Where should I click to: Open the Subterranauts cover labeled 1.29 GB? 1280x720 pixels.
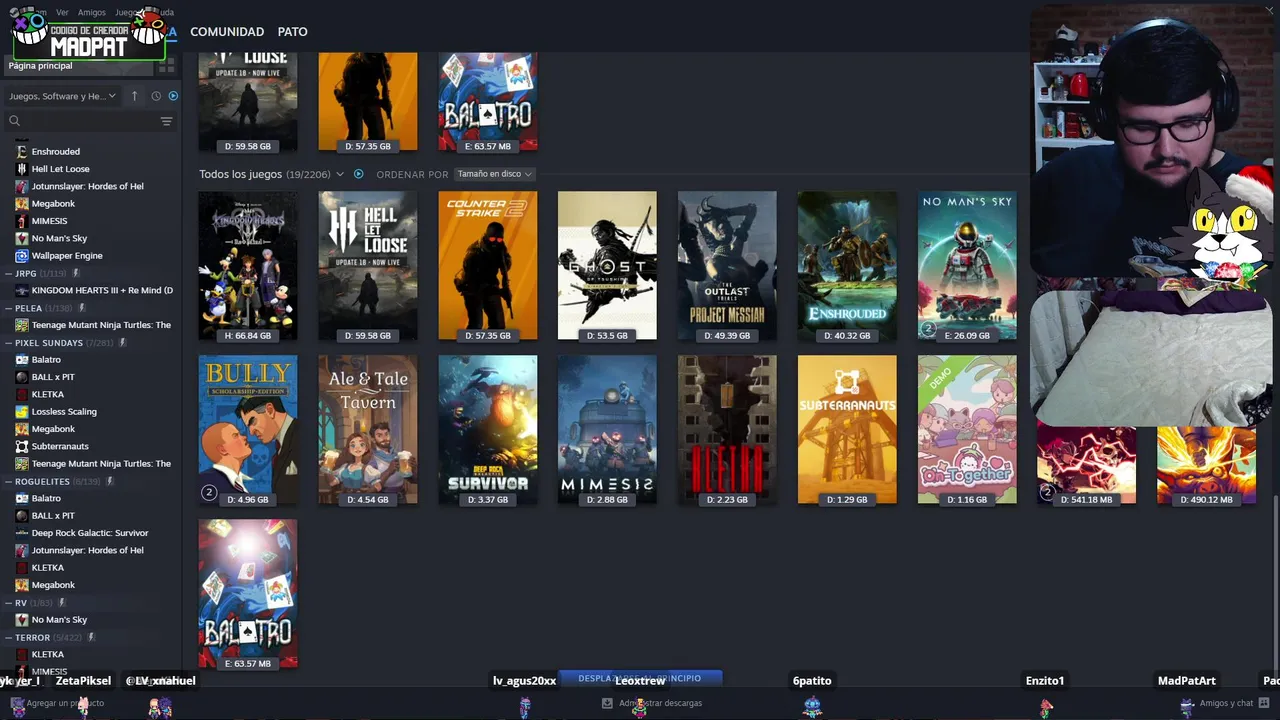(847, 430)
